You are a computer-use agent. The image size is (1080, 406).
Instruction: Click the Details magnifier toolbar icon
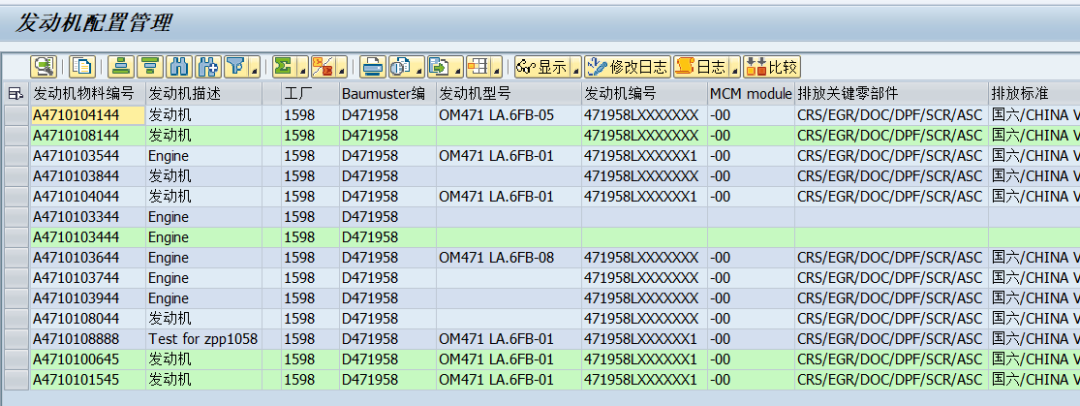(43, 67)
